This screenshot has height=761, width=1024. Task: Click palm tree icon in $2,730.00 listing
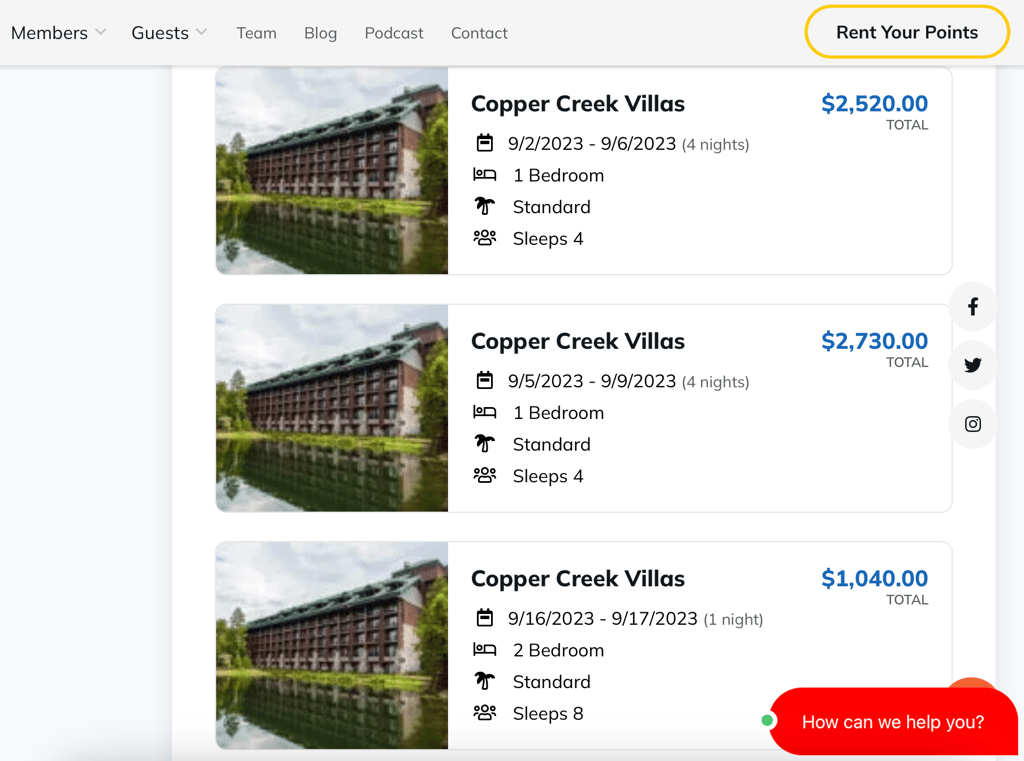(485, 444)
